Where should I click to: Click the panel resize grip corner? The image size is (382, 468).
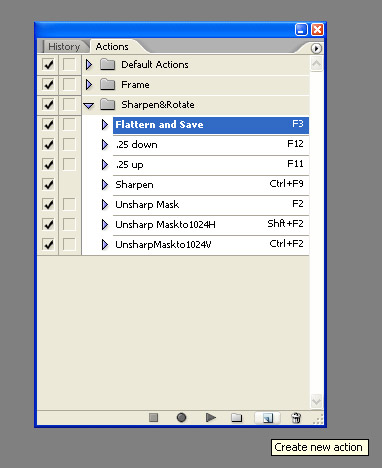click(x=318, y=419)
